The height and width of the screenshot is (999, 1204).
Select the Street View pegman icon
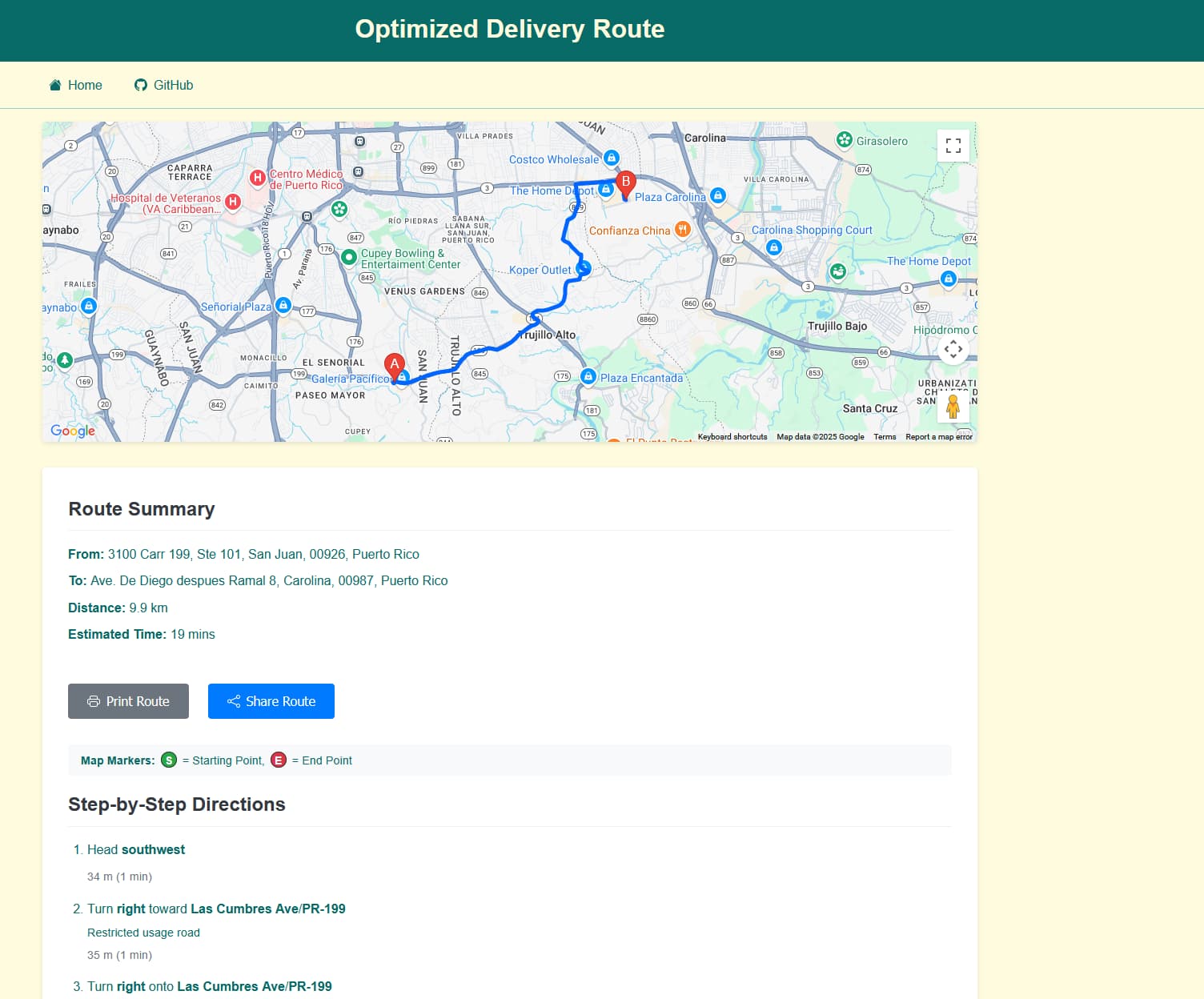[953, 407]
